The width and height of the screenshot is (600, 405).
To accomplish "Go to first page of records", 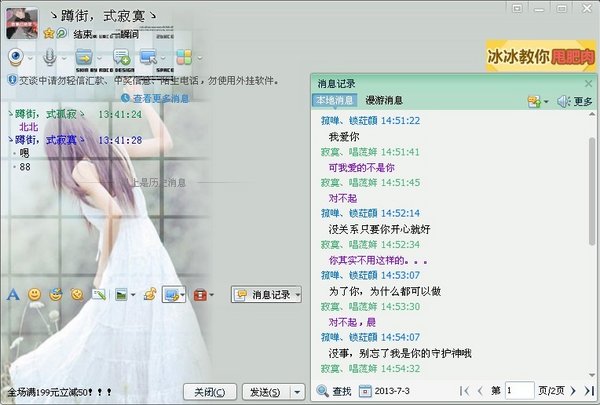I will (464, 391).
